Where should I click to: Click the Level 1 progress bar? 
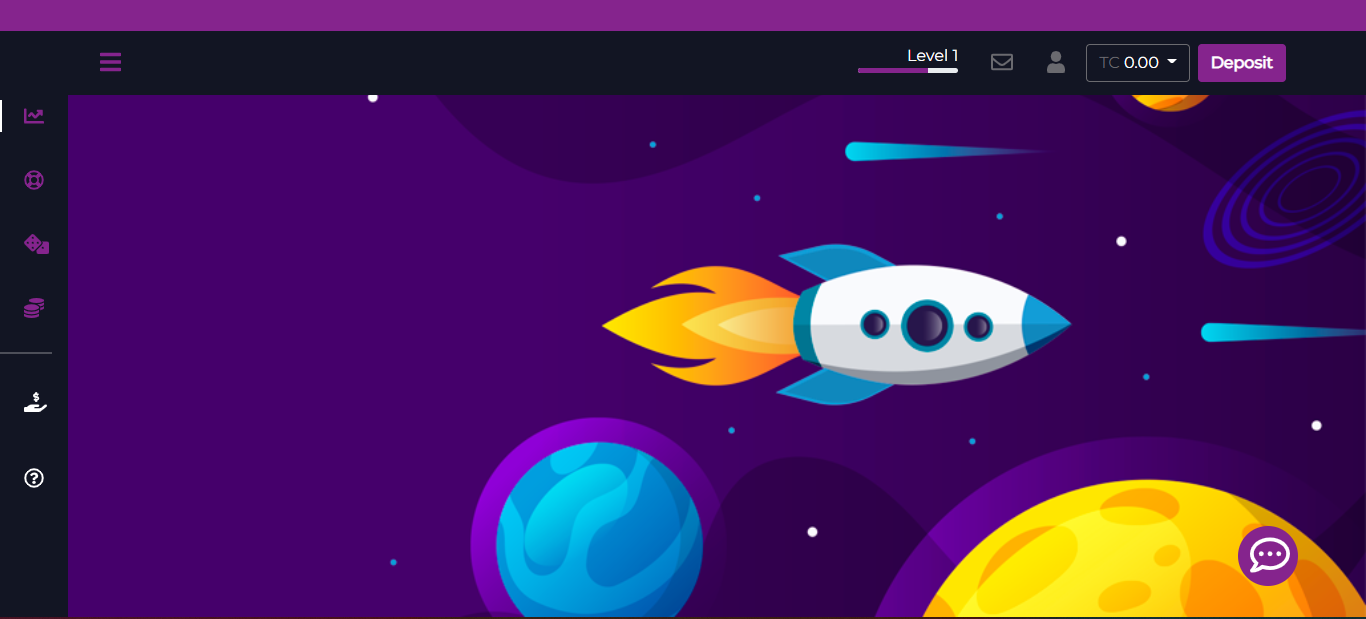click(908, 70)
